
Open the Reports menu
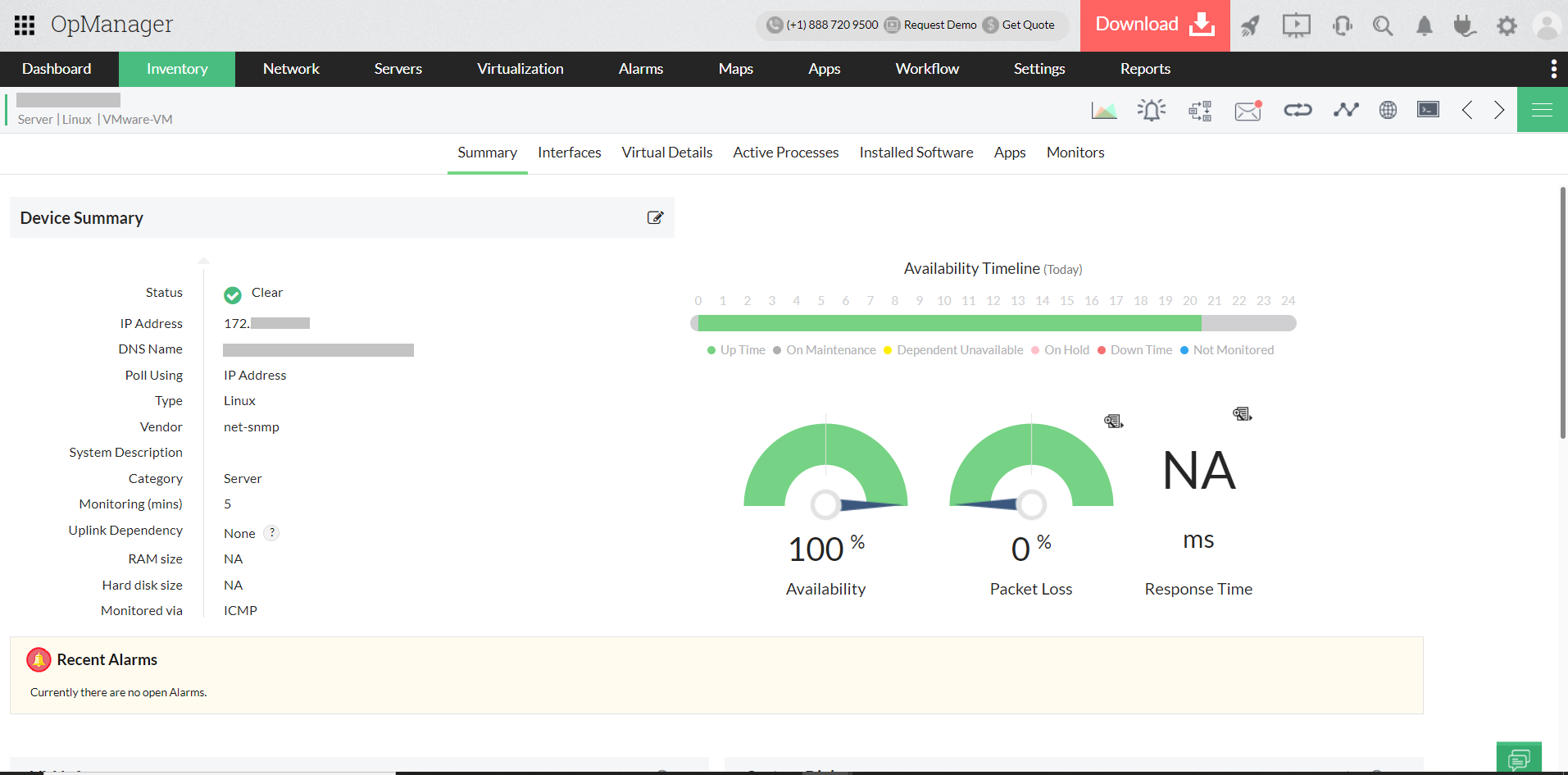1145,69
